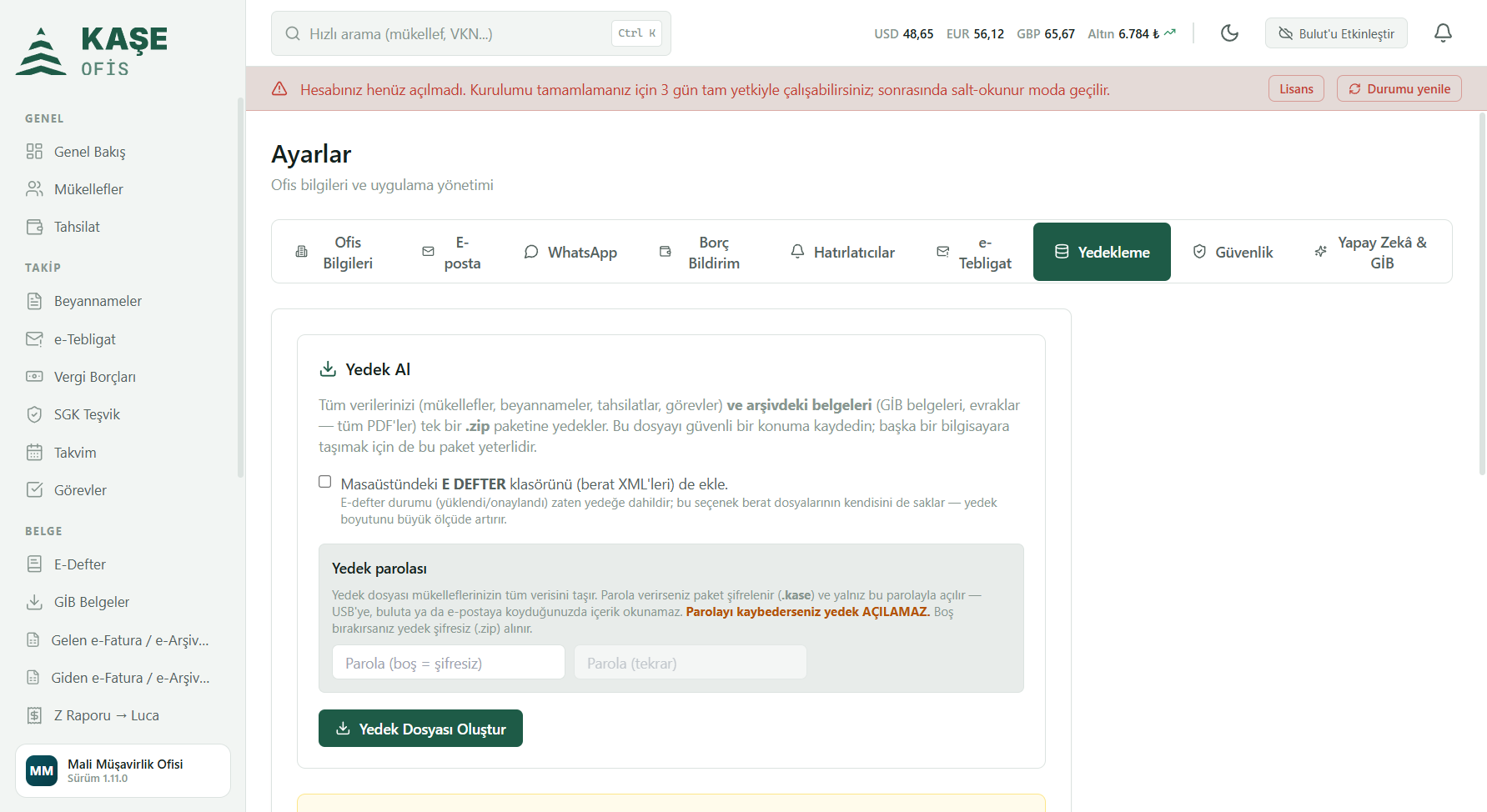Open Mali Müşavirlik Ofisi profile card
The width and height of the screenshot is (1487, 812).
tap(123, 770)
